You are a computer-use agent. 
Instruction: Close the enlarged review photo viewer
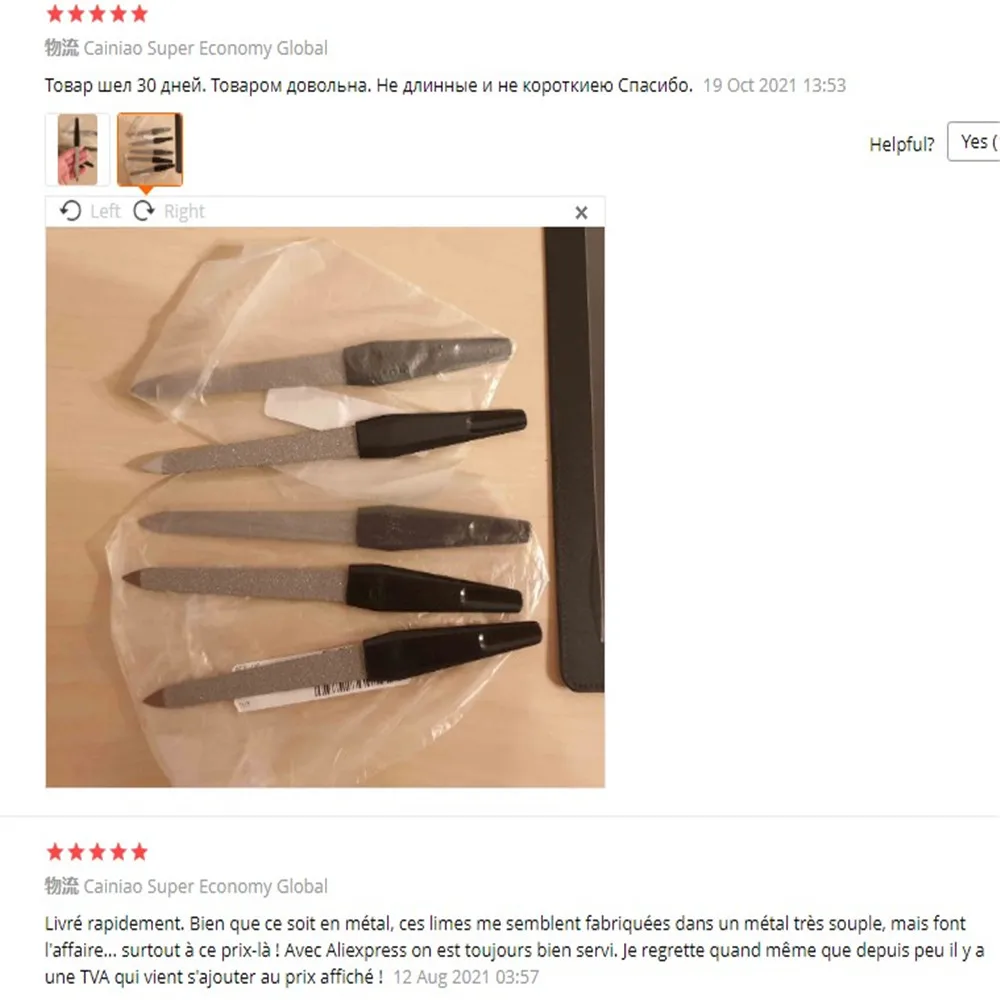click(x=581, y=212)
